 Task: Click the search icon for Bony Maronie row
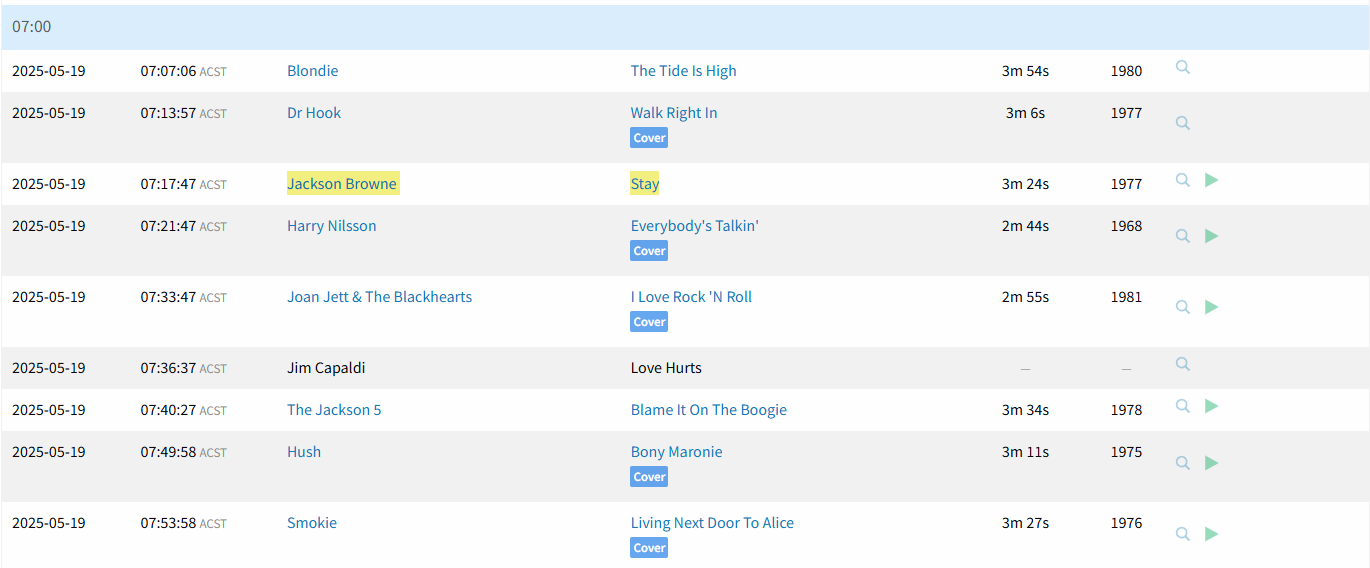(x=1182, y=463)
